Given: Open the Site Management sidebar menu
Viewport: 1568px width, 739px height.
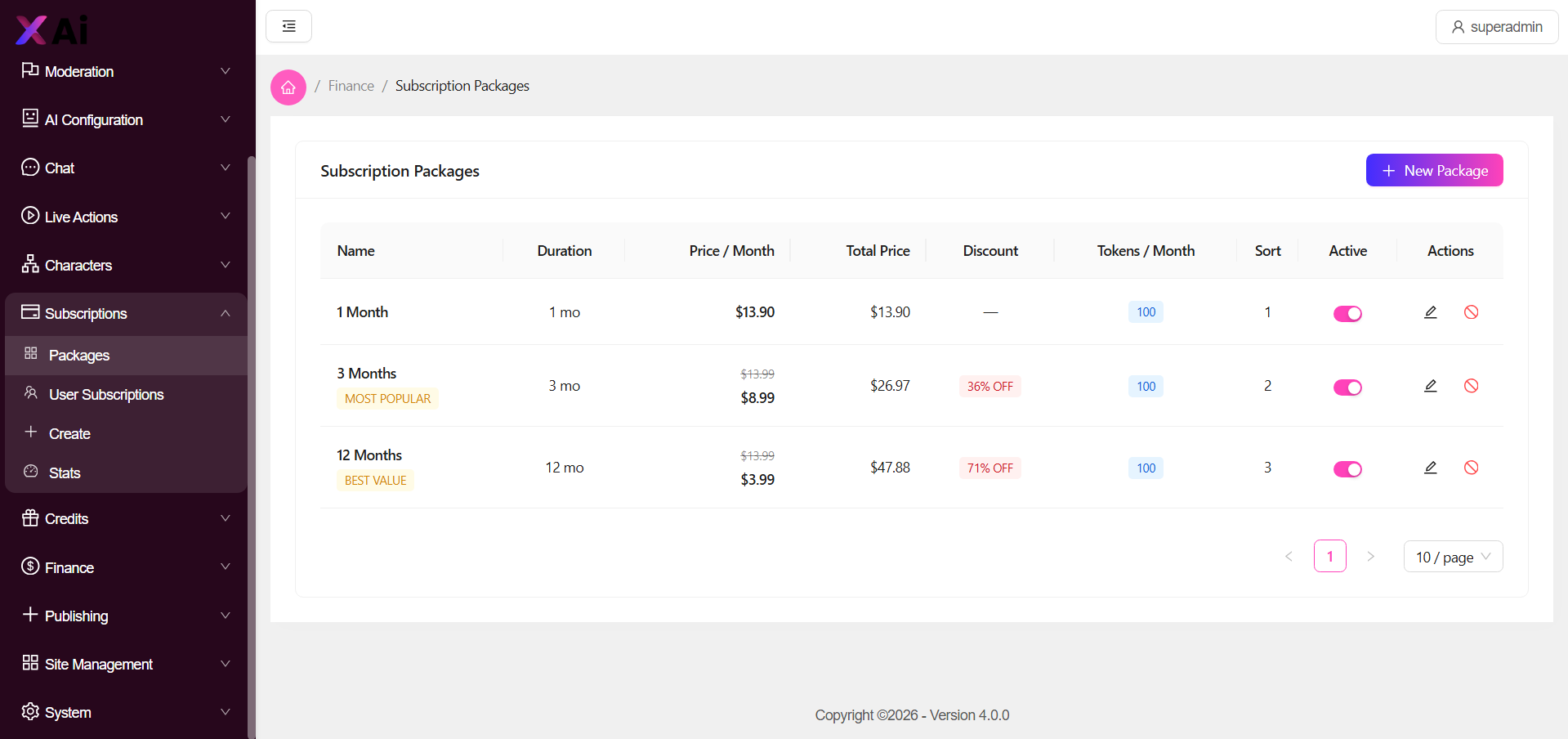Looking at the screenshot, I should point(126,664).
